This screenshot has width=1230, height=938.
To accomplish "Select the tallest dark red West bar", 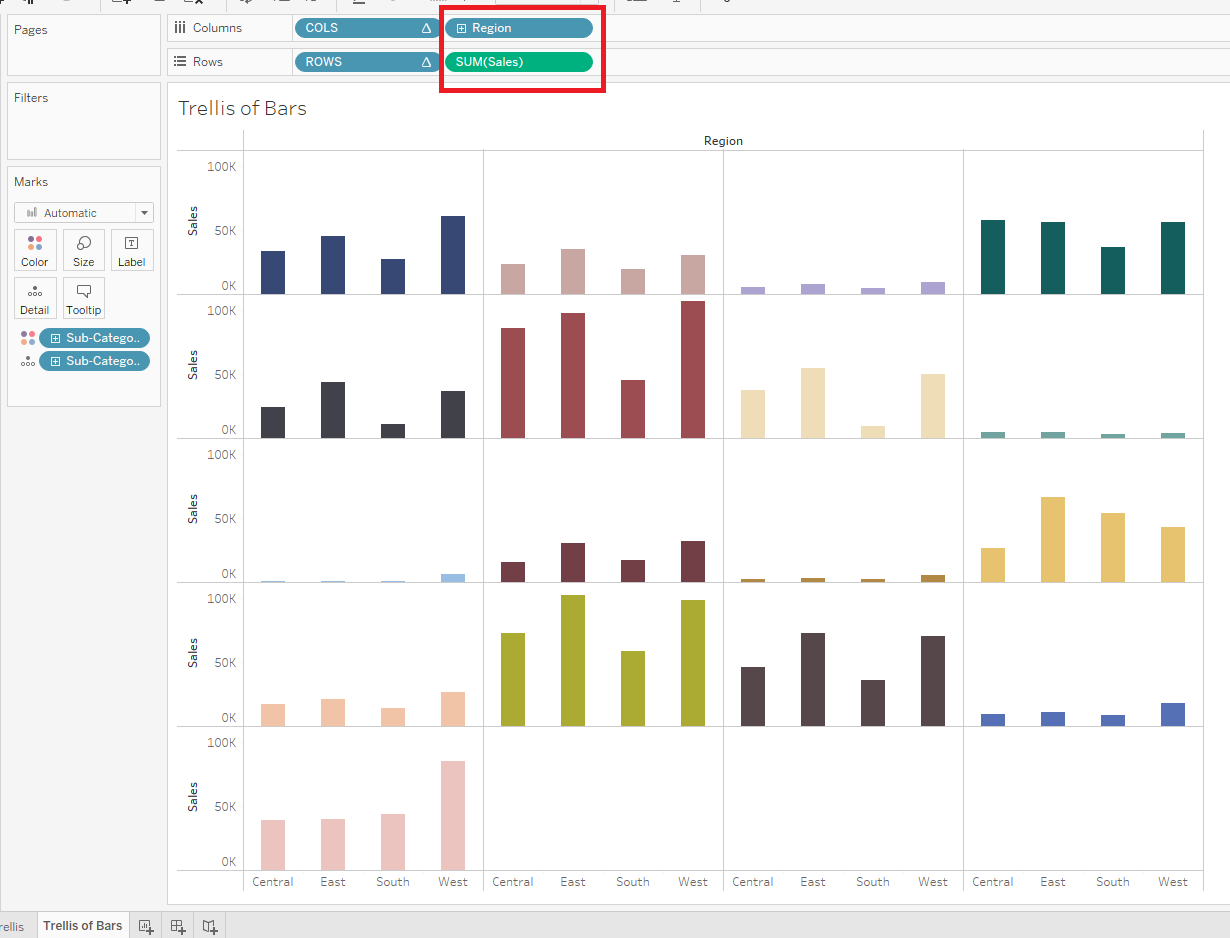I will tap(693, 369).
